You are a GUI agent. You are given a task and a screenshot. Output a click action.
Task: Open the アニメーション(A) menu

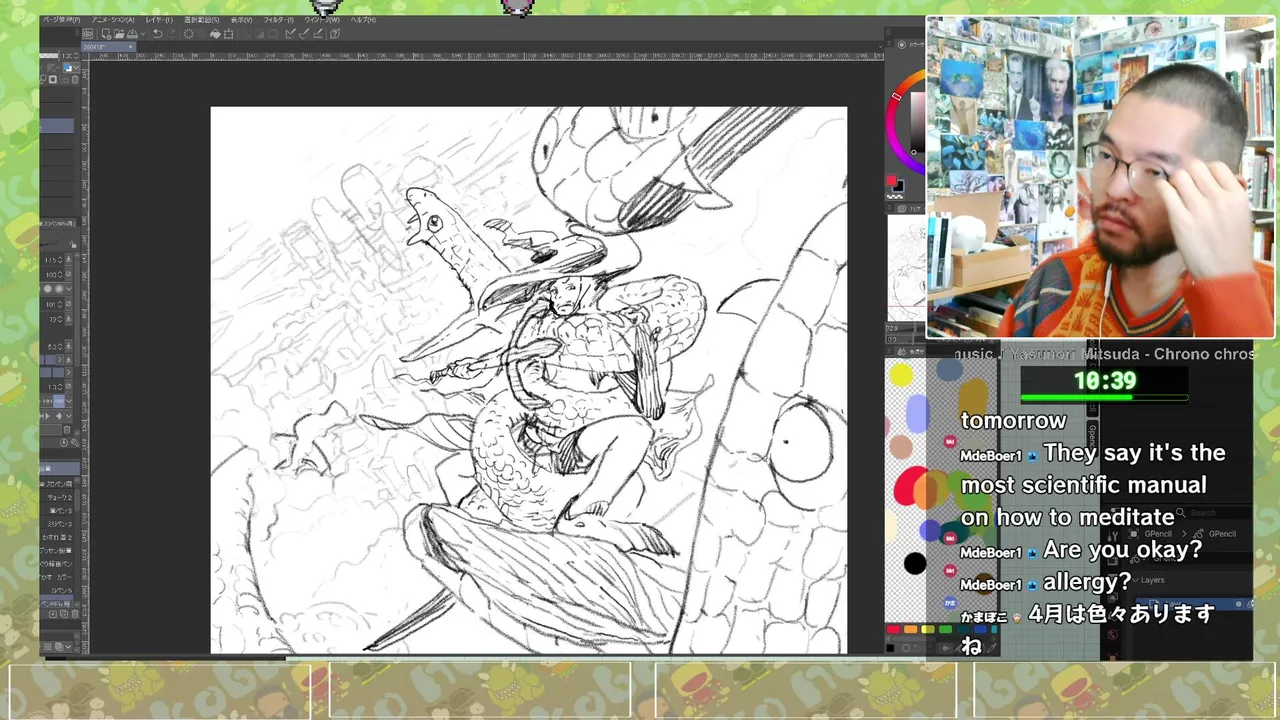[x=113, y=20]
